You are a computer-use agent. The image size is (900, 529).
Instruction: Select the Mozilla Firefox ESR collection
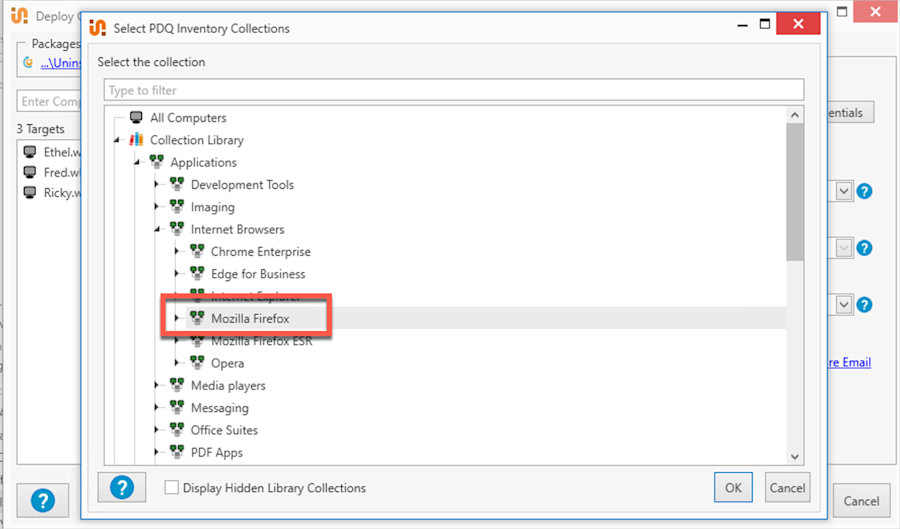pos(261,341)
